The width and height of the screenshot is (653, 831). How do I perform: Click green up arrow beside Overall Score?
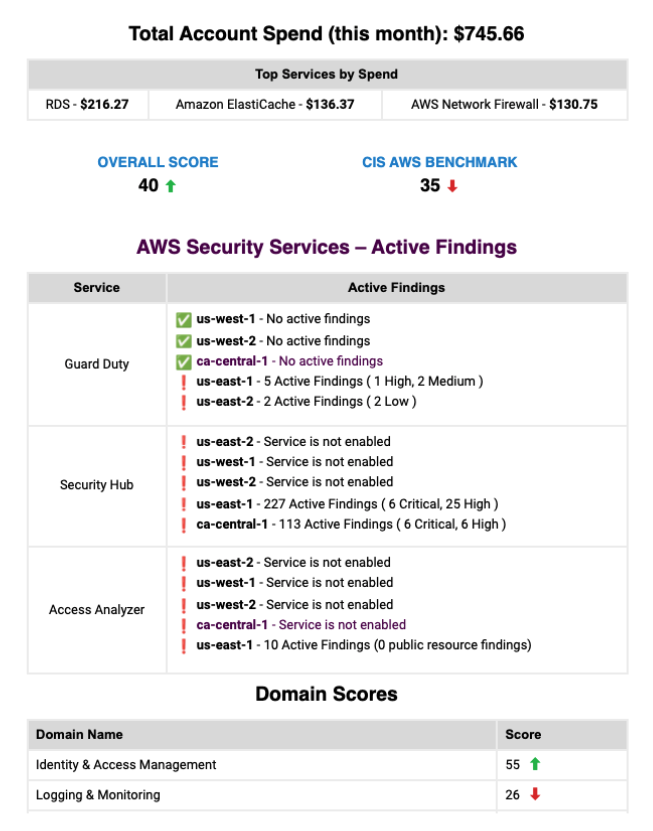(x=170, y=186)
